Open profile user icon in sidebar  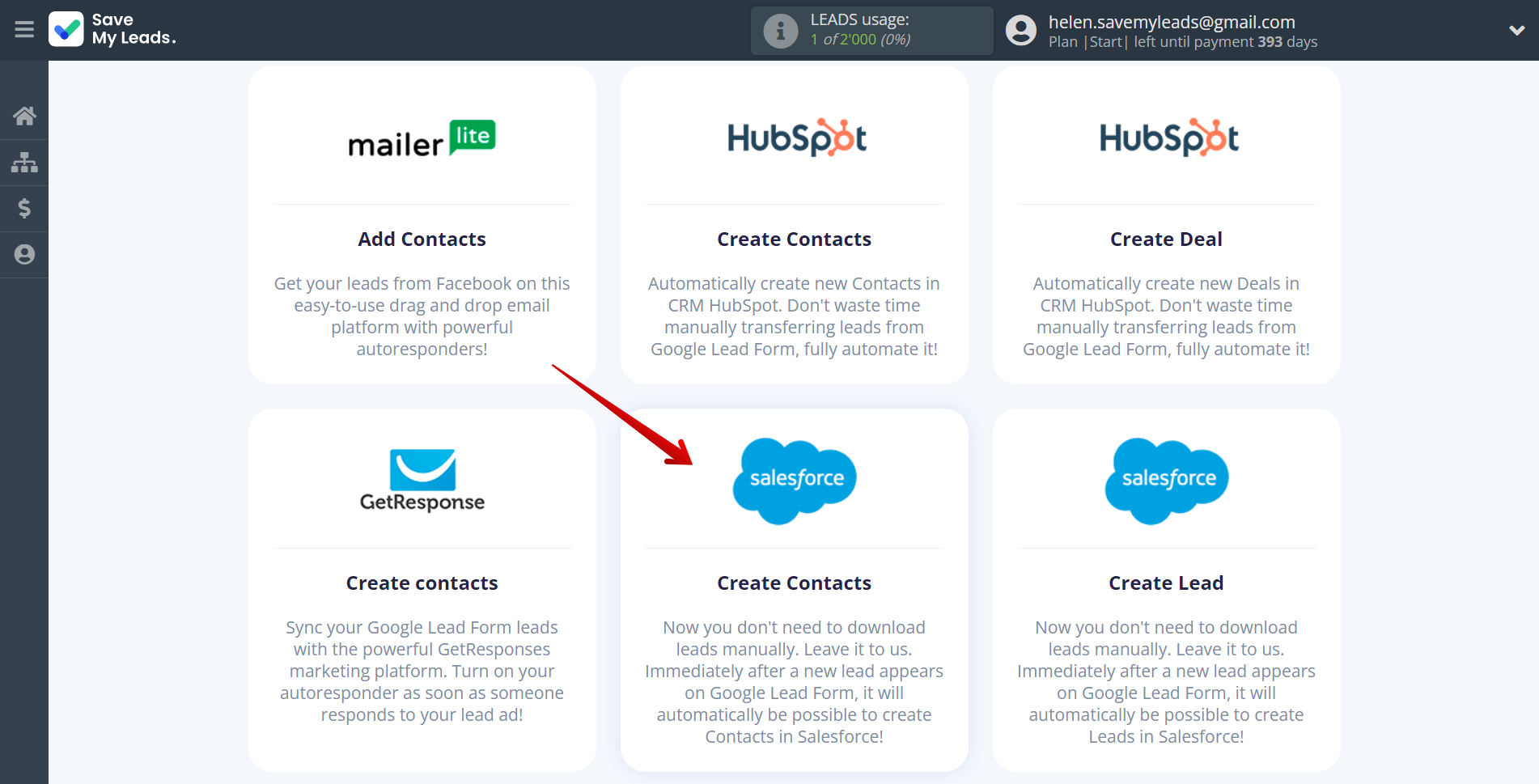[24, 255]
